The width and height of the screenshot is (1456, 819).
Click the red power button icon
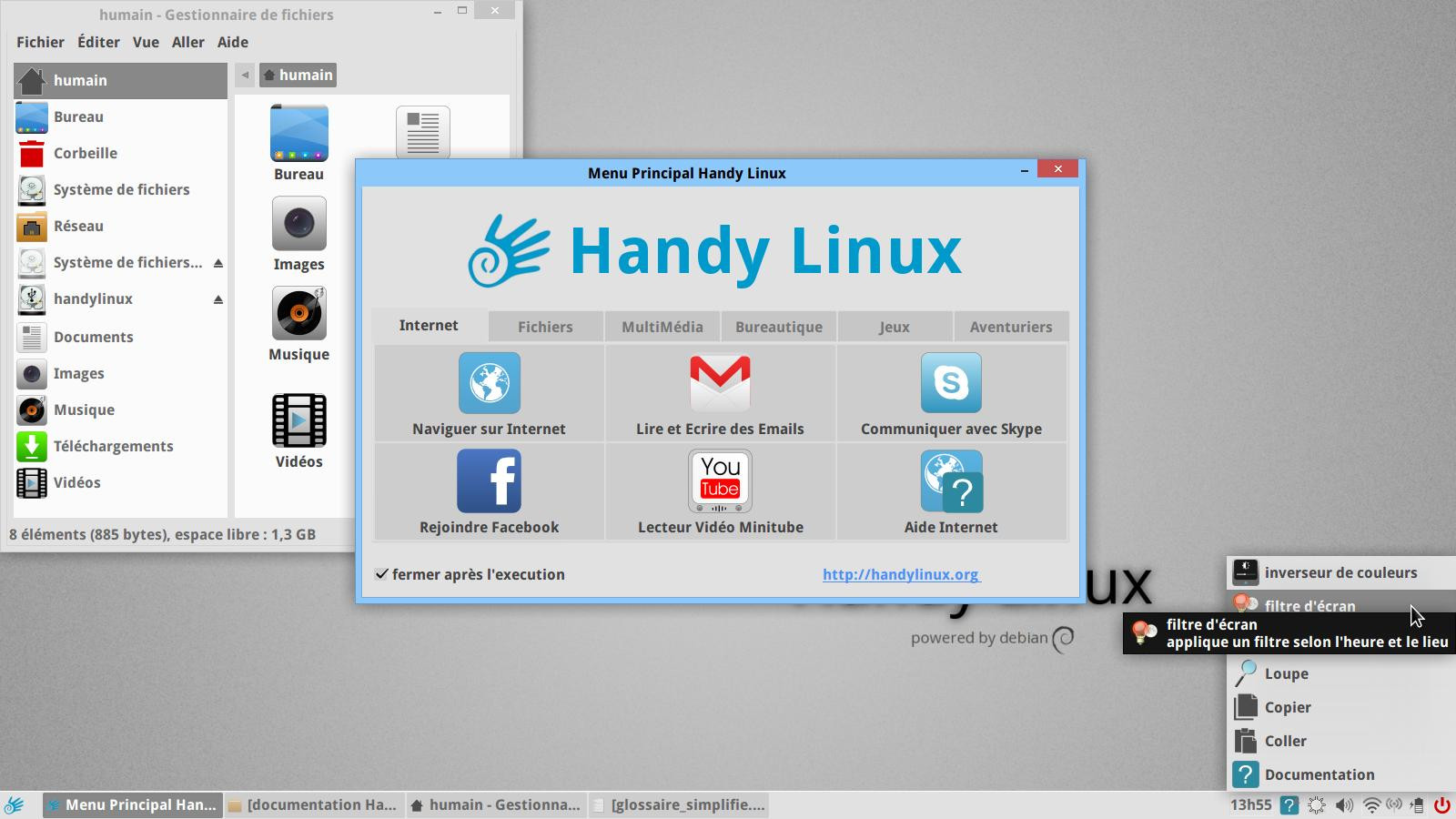(1441, 804)
